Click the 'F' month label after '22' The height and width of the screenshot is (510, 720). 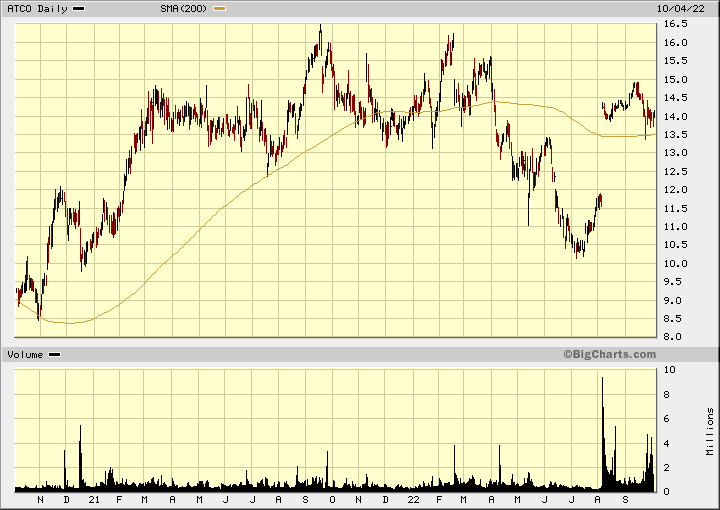(439, 500)
